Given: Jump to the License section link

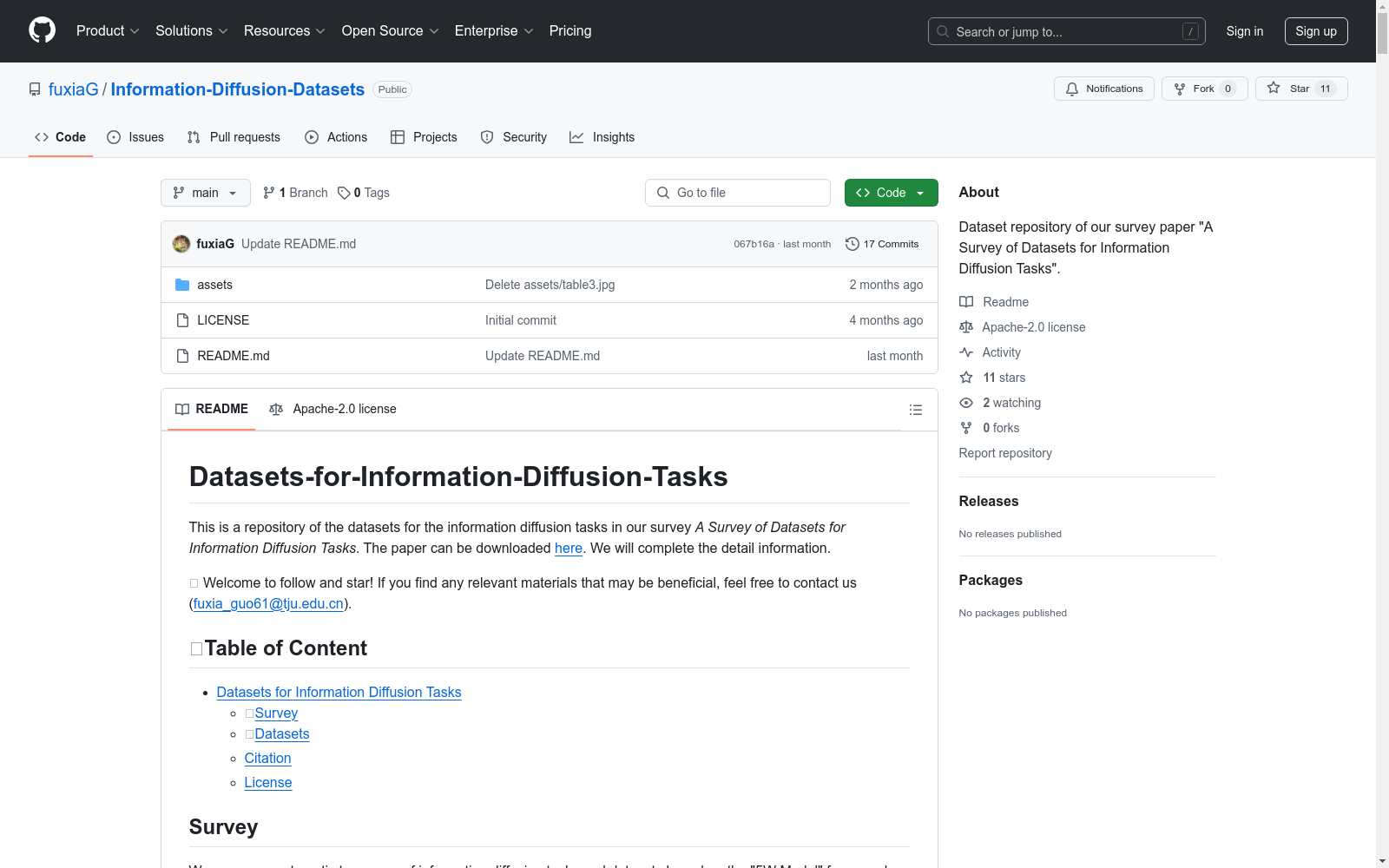Looking at the screenshot, I should 268,782.
